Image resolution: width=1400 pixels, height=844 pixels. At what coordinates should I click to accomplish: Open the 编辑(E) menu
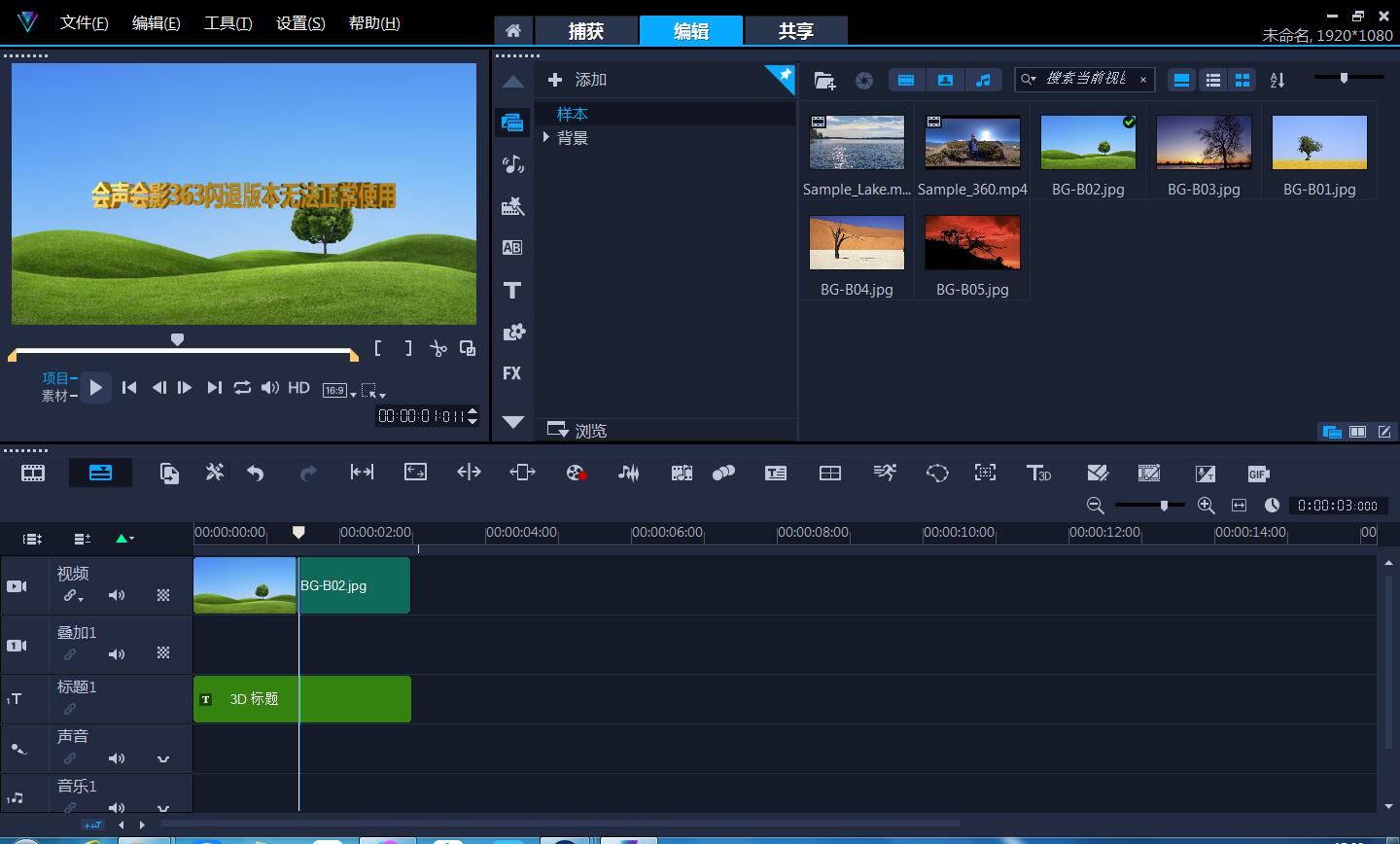pos(157,22)
